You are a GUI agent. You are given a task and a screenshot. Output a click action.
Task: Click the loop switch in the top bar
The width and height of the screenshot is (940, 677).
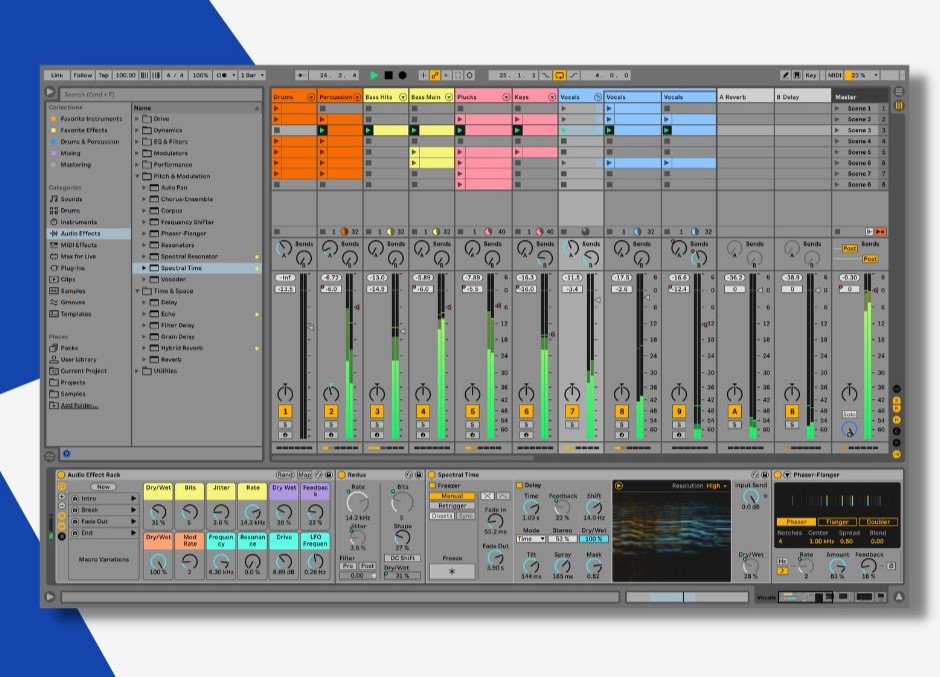pyautogui.click(x=560, y=75)
